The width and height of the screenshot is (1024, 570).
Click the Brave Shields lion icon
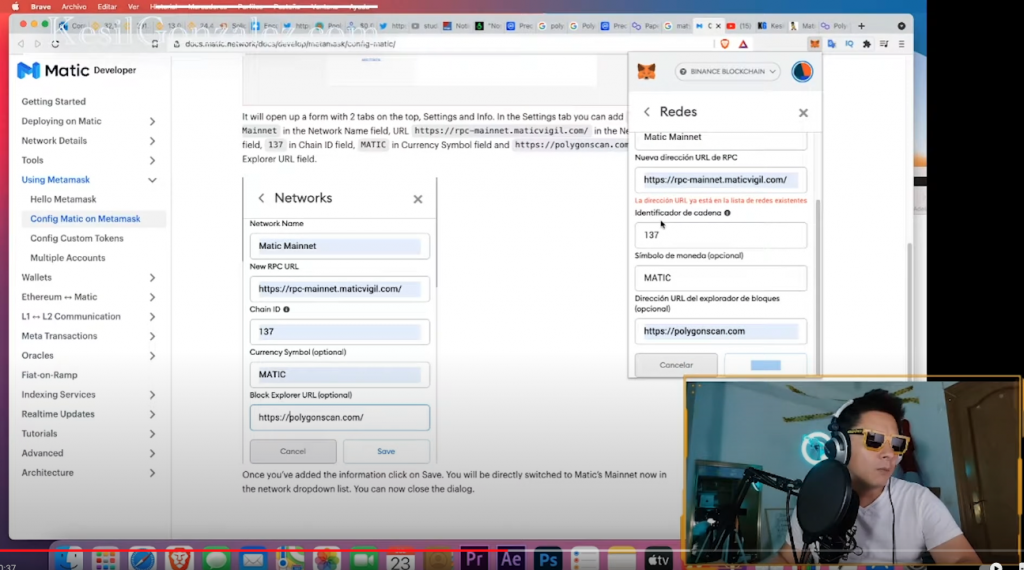pyautogui.click(x=725, y=44)
